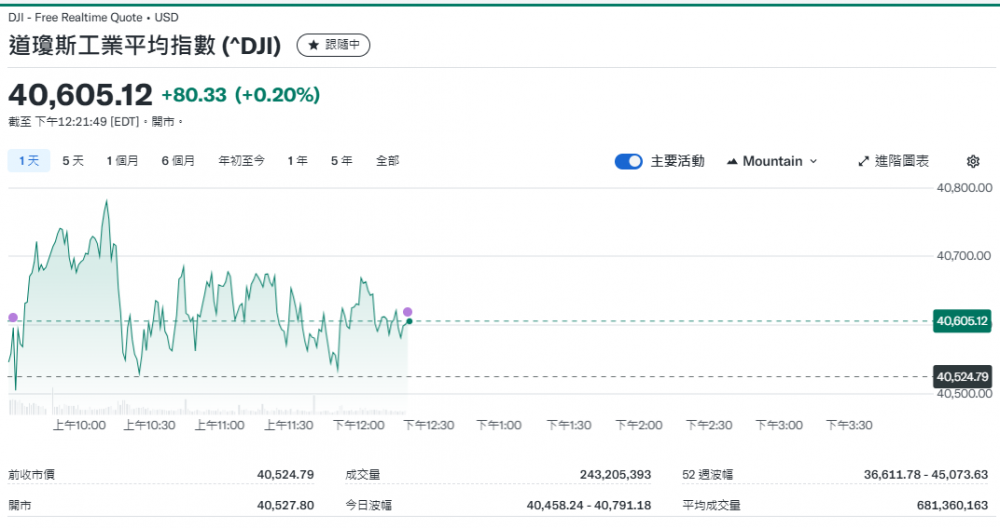This screenshot has width=1000, height=528.
Task: Switch to 年初至今 range
Action: coord(241,160)
